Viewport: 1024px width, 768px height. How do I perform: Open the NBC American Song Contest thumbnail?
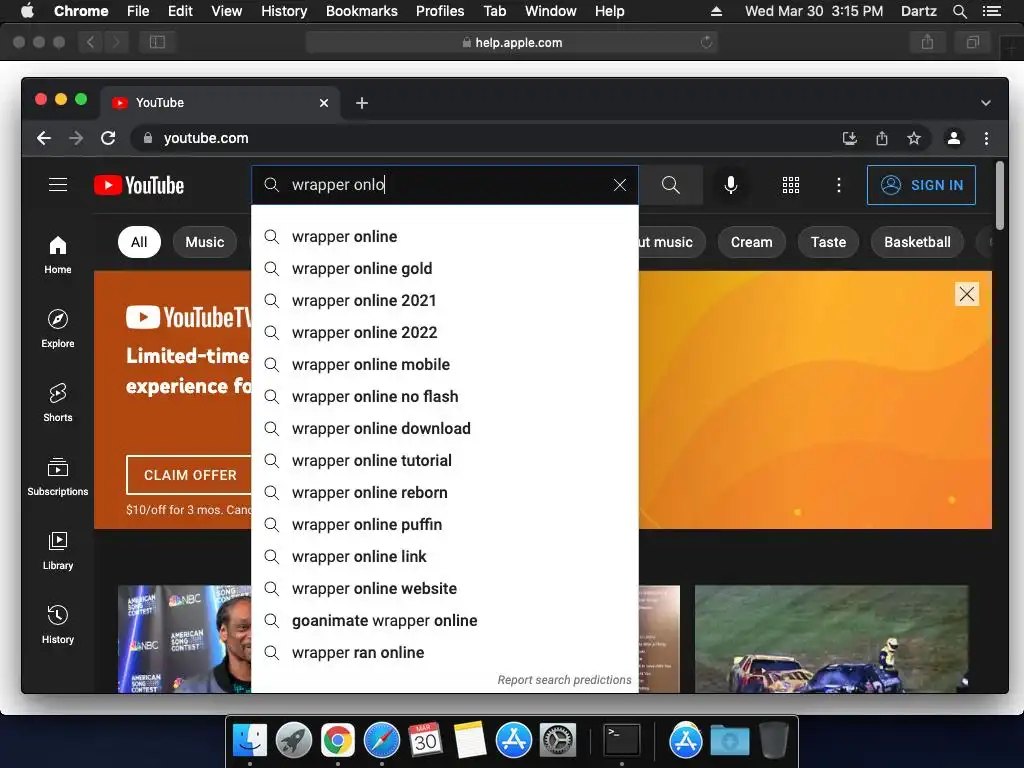point(184,639)
